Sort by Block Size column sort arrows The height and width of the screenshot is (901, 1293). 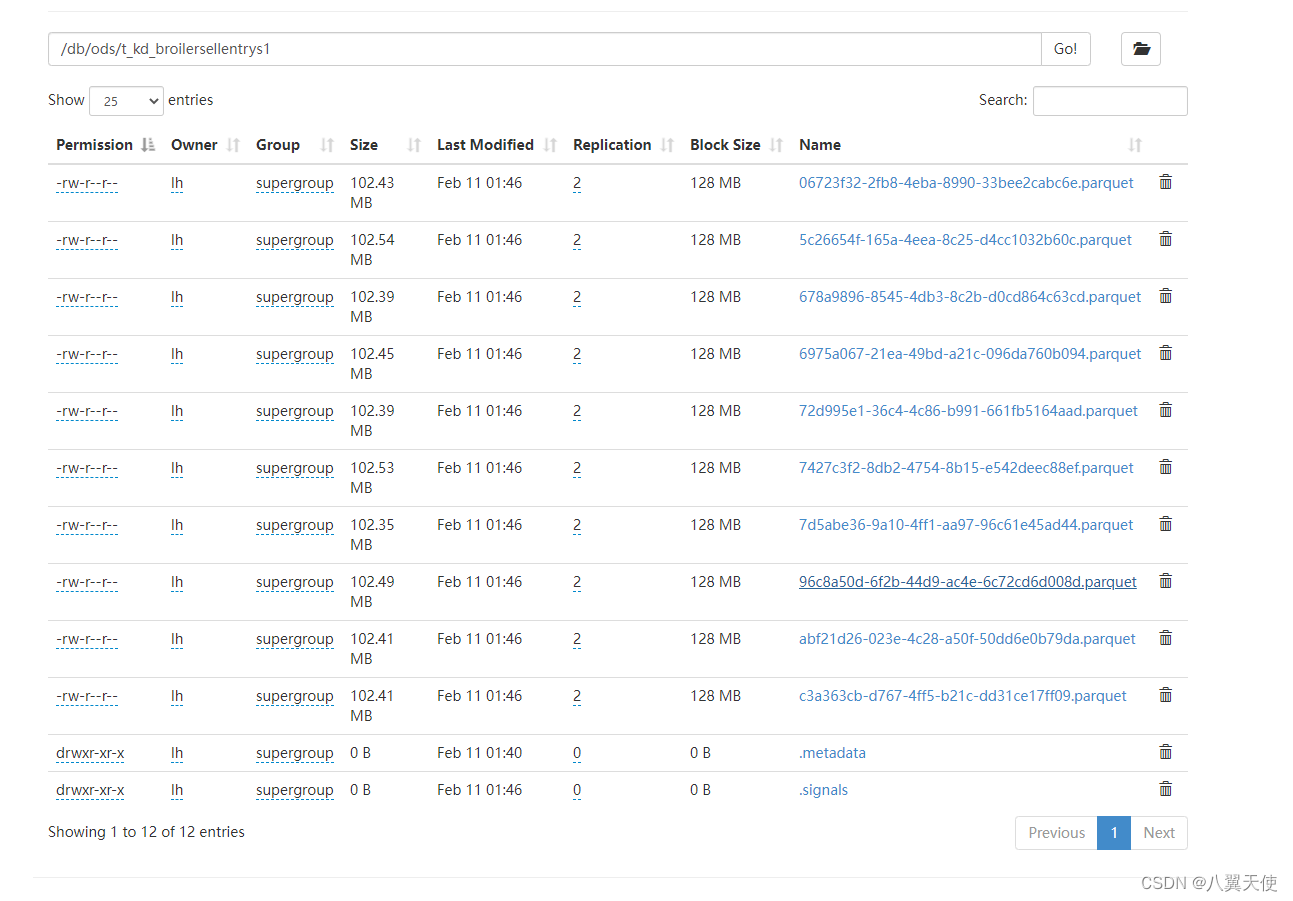click(x=776, y=145)
